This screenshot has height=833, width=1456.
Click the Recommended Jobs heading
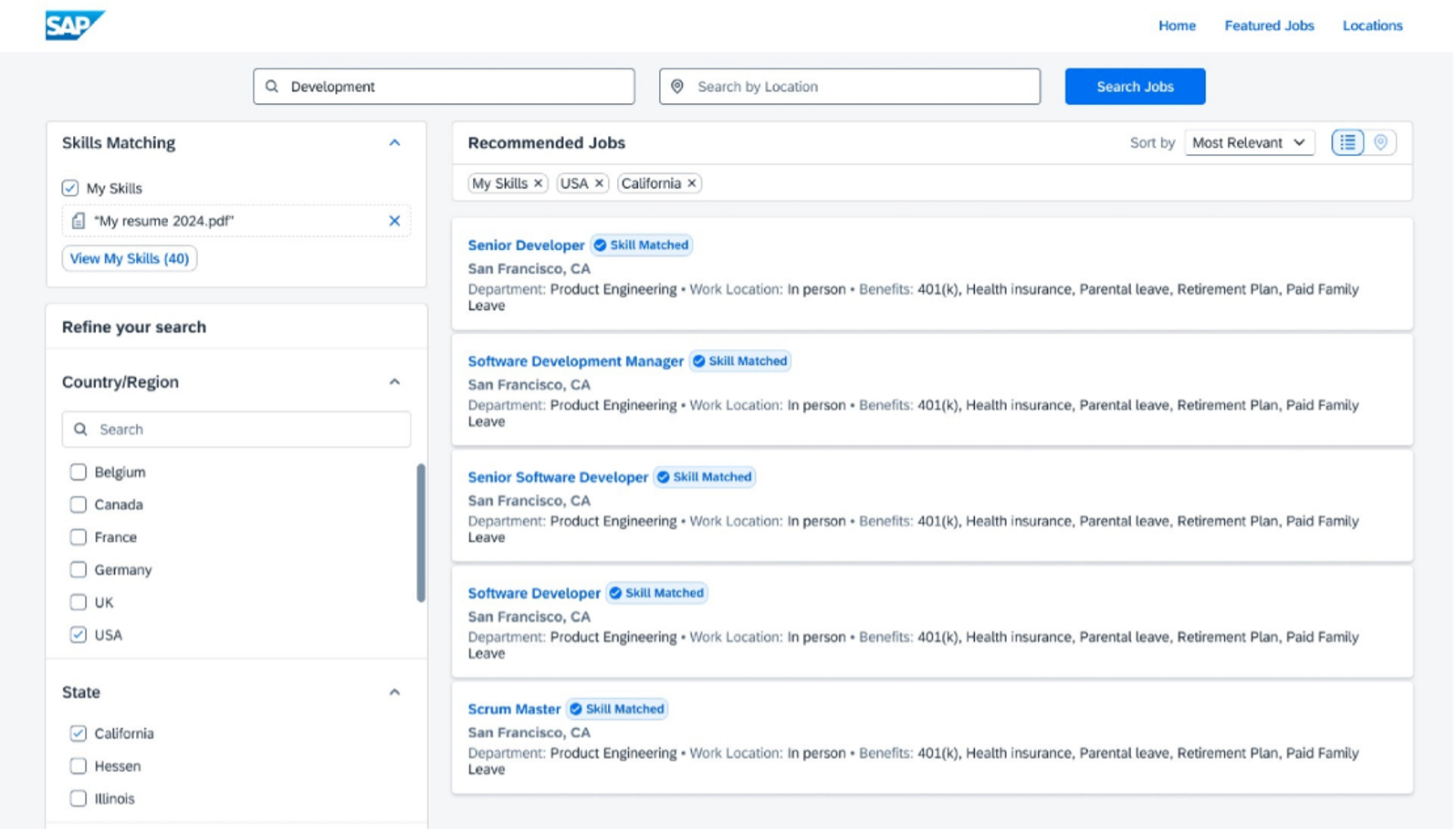coord(548,143)
